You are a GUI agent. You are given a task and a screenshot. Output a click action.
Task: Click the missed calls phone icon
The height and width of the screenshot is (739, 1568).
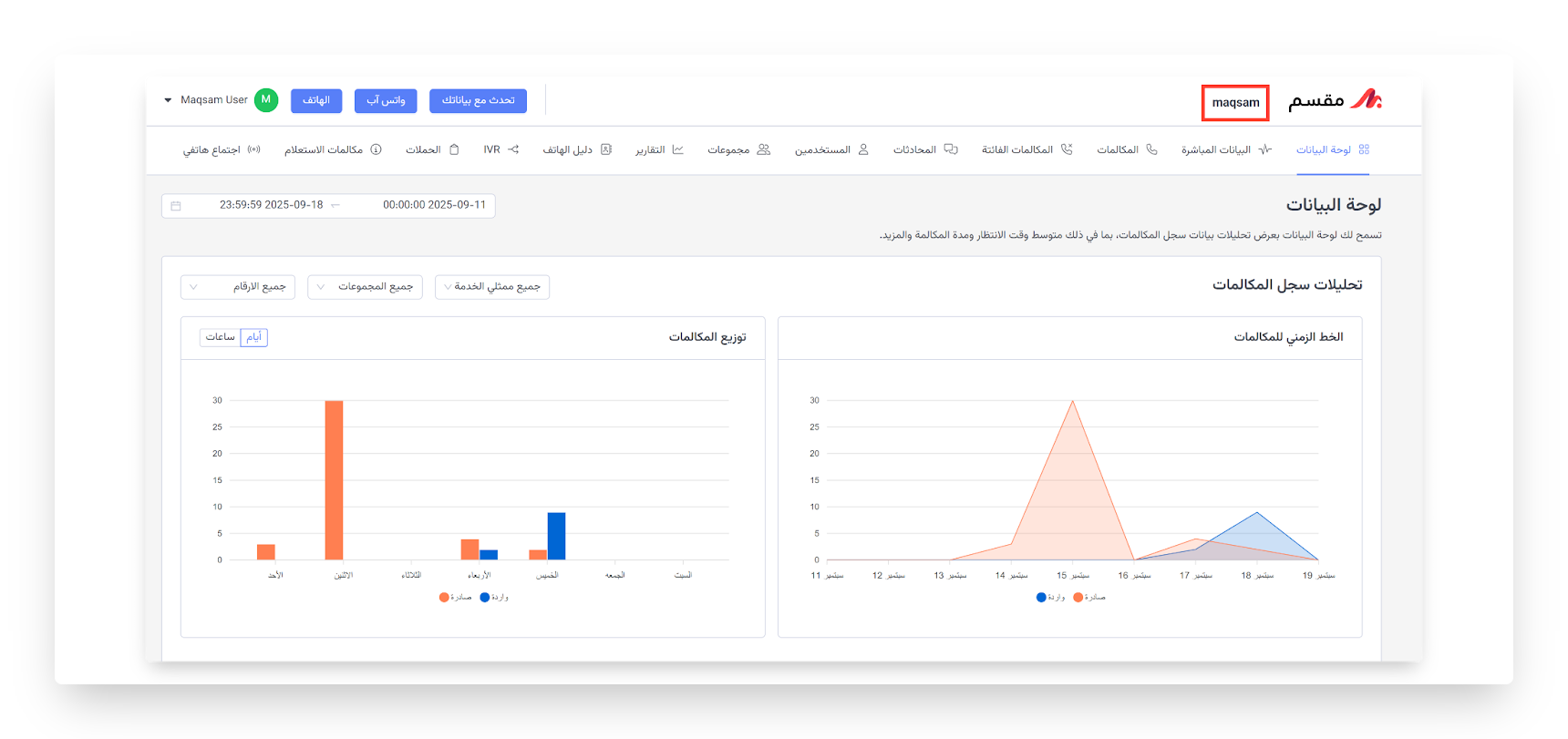1067,149
